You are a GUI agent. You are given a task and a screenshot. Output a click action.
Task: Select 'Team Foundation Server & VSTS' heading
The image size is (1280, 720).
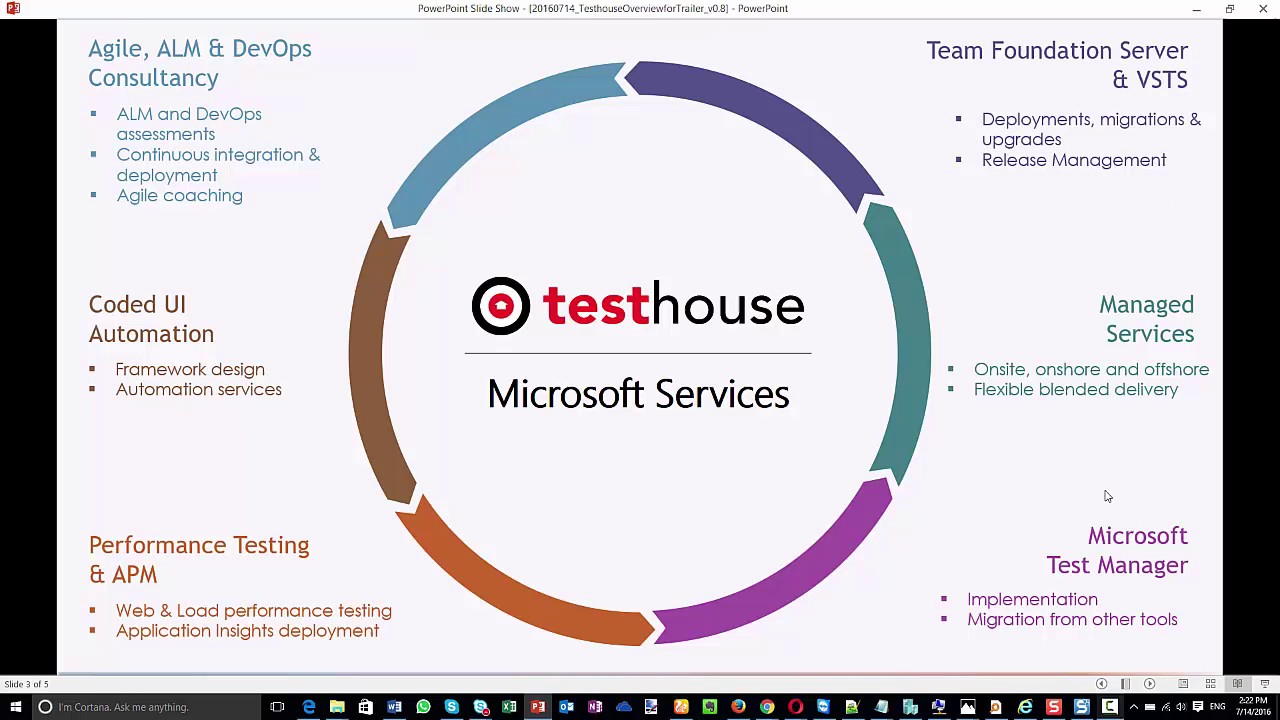pos(1057,65)
